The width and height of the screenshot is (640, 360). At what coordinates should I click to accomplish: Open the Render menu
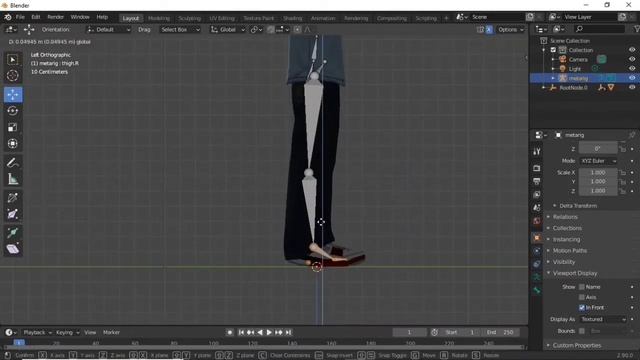(x=56, y=17)
